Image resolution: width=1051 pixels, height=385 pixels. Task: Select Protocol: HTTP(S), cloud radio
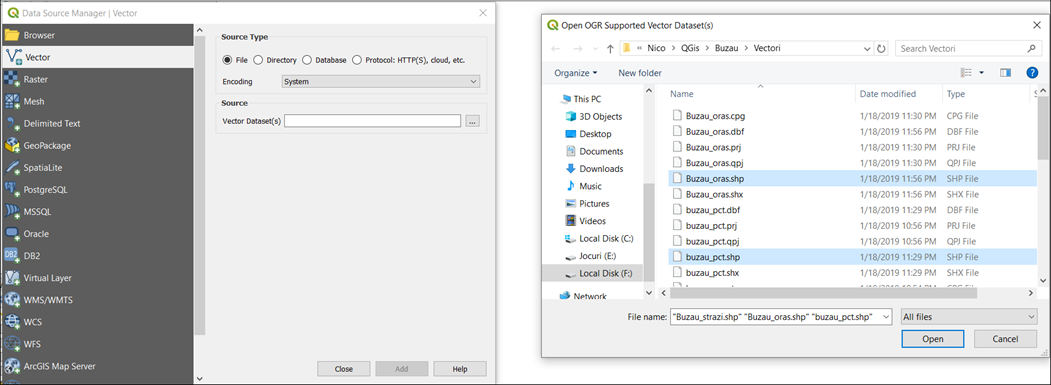357,60
